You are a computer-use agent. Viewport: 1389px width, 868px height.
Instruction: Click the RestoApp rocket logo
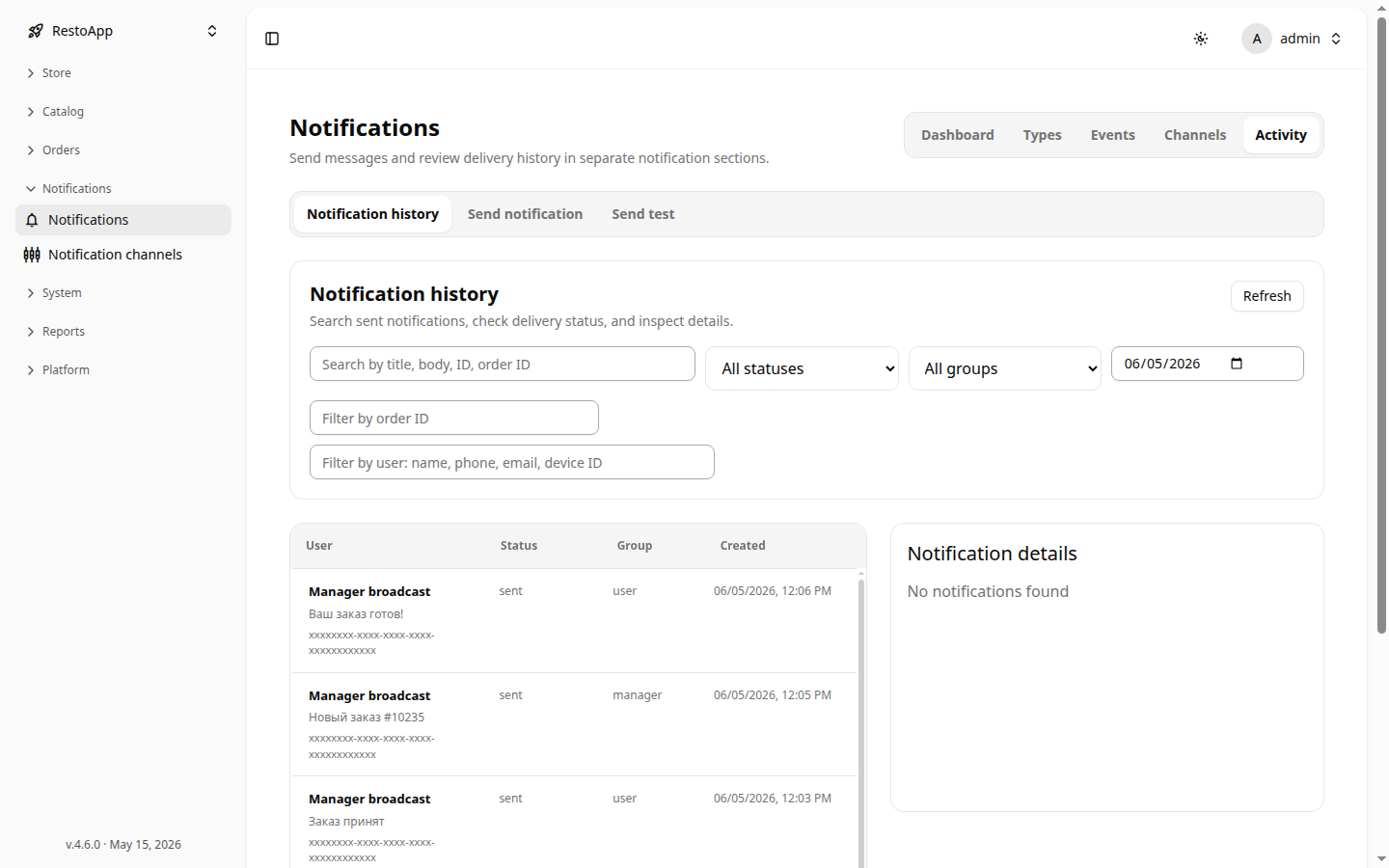click(36, 31)
